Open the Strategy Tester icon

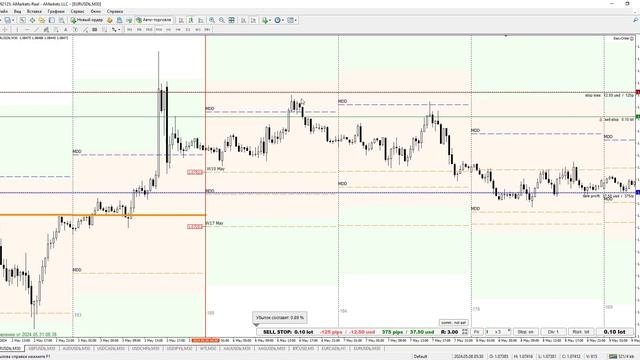[61, 20]
